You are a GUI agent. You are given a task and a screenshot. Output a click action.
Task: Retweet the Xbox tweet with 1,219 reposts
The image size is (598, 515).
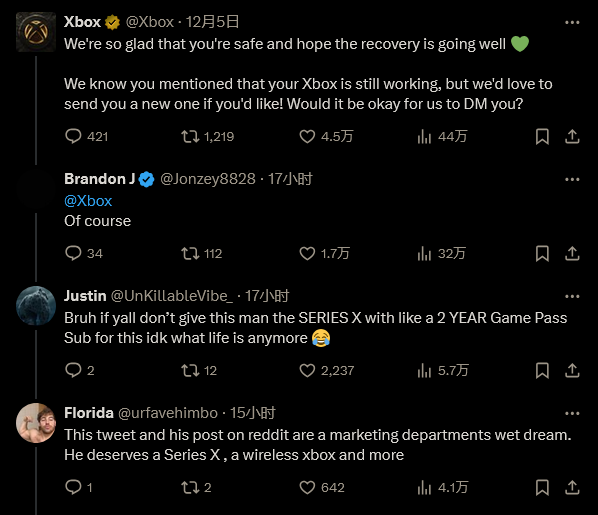point(190,136)
